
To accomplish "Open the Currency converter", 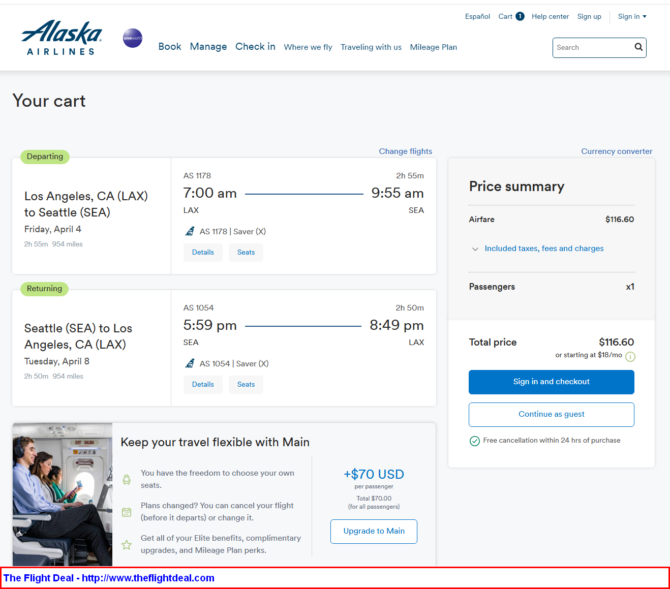I will tap(616, 151).
